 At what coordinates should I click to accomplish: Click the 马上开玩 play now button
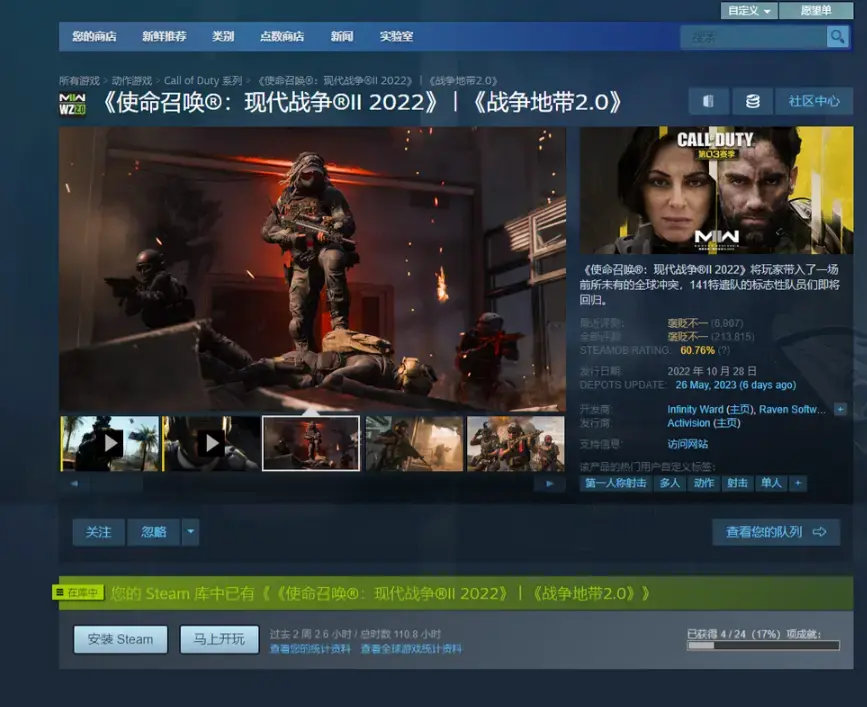pyautogui.click(x=219, y=640)
